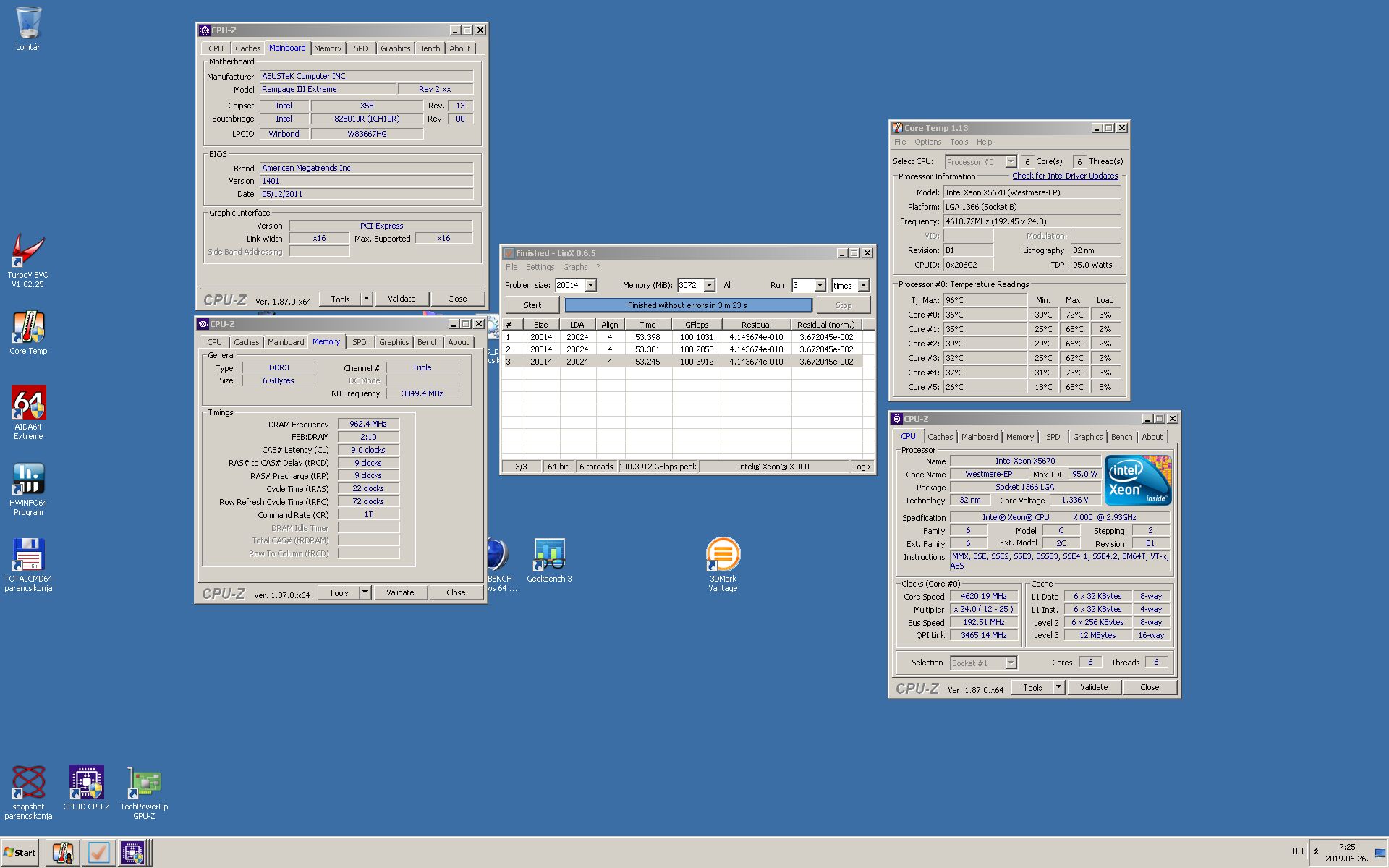Launch TOTALCMD64 desktop shortcut
1389x868 pixels.
[27, 565]
